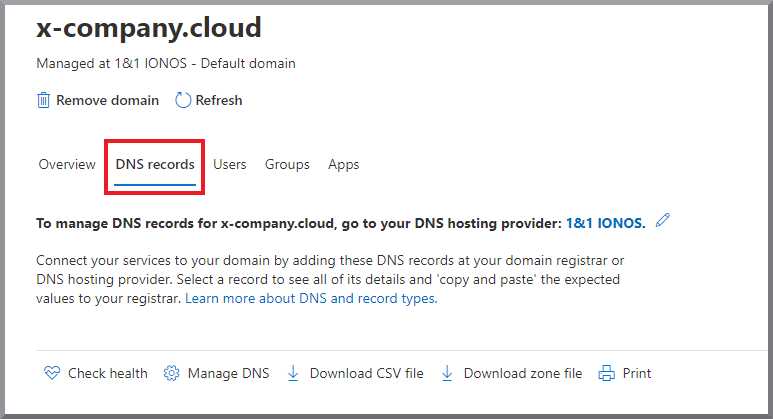Click the Print label
The image size is (773, 419).
[636, 373]
